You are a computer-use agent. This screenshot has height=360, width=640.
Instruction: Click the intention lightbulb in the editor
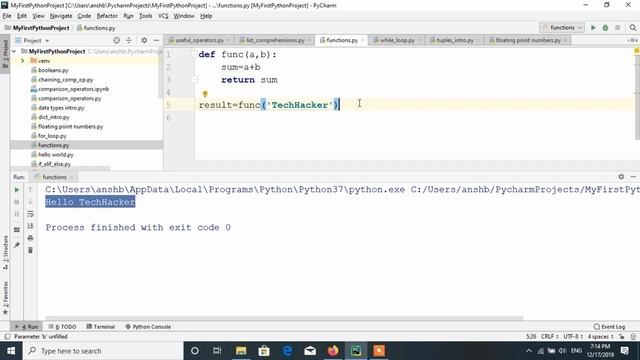coord(205,94)
